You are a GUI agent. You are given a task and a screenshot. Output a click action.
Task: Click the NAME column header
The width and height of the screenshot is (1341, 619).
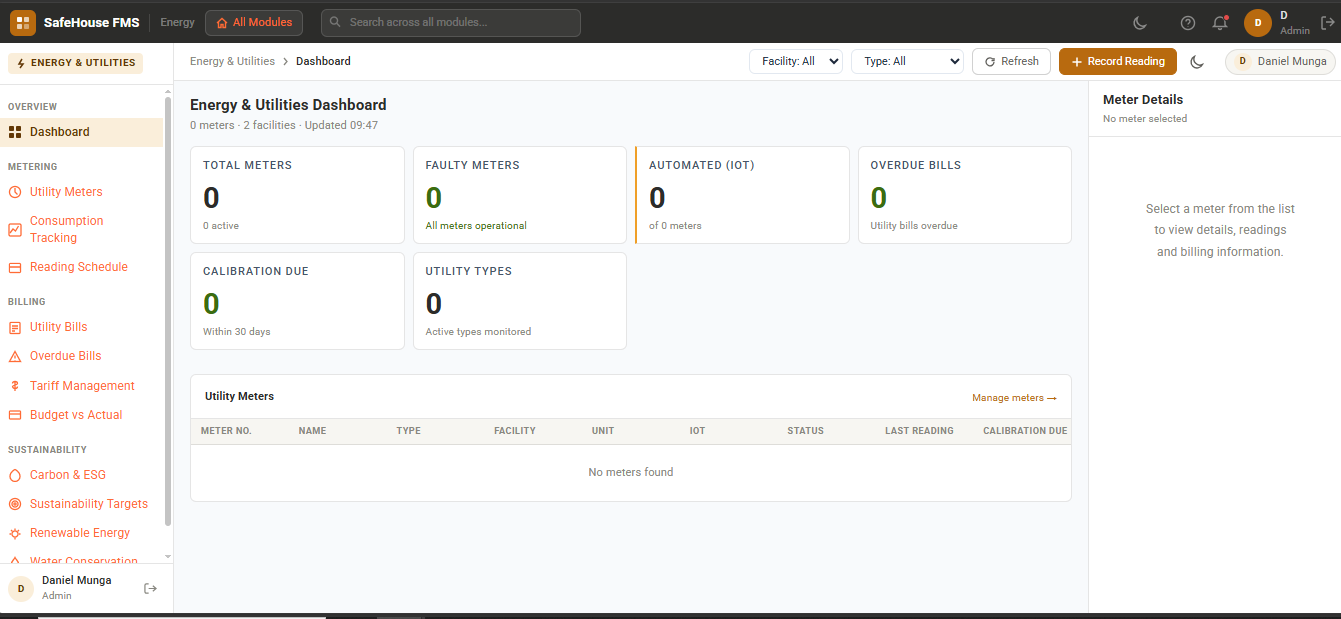[x=312, y=431]
